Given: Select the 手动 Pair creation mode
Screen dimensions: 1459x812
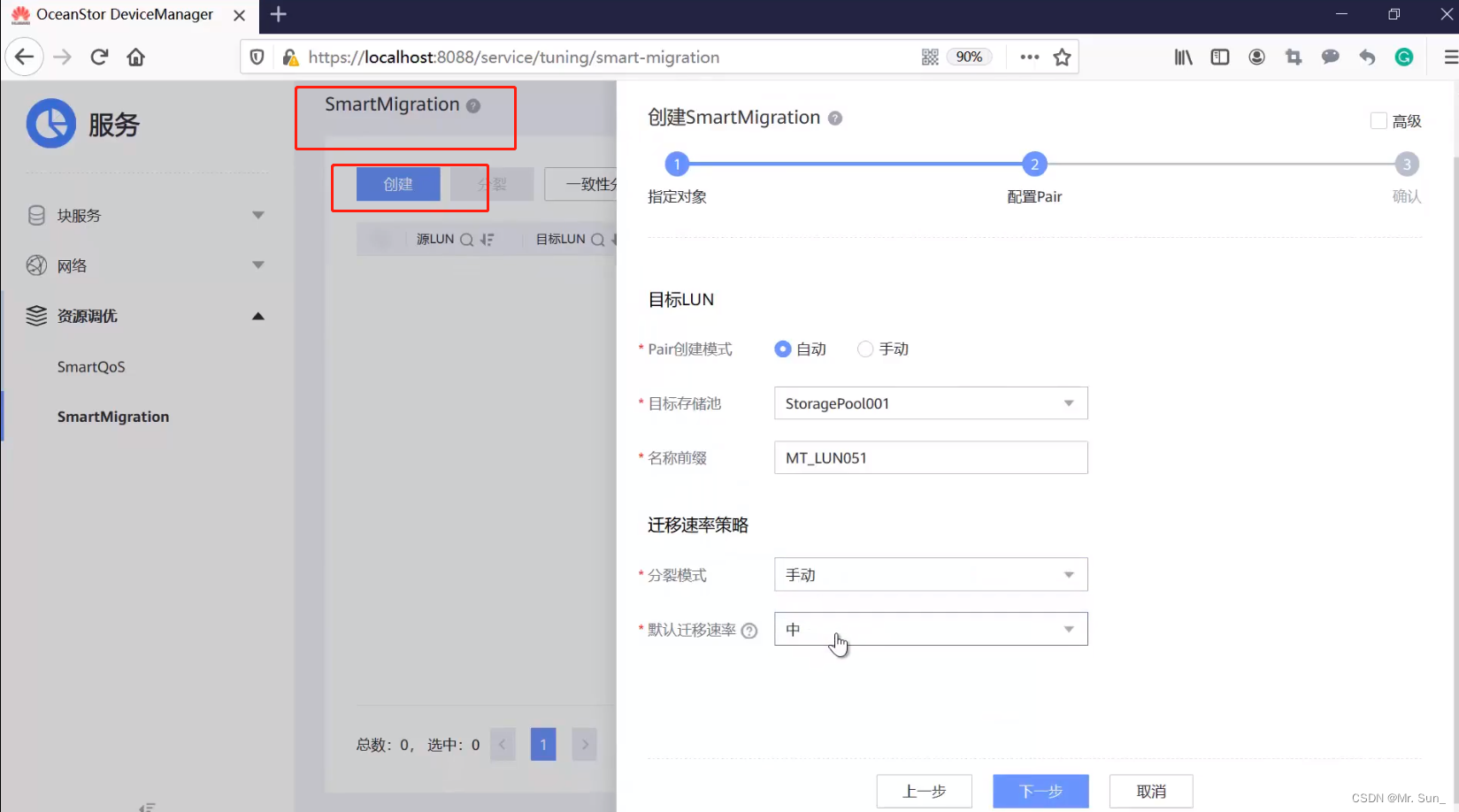Looking at the screenshot, I should point(865,349).
